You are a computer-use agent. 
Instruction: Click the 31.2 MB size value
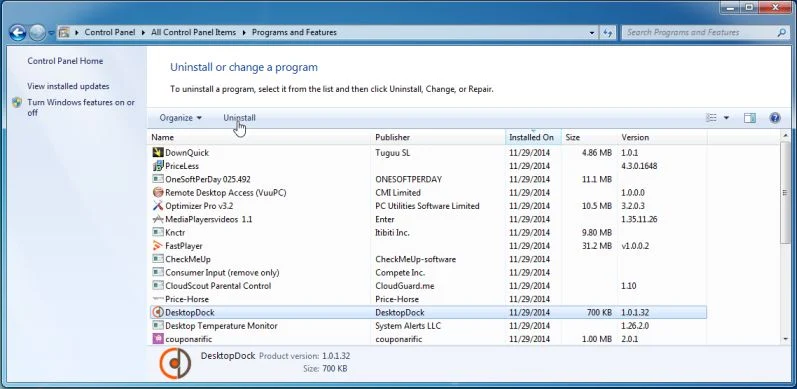[598, 246]
